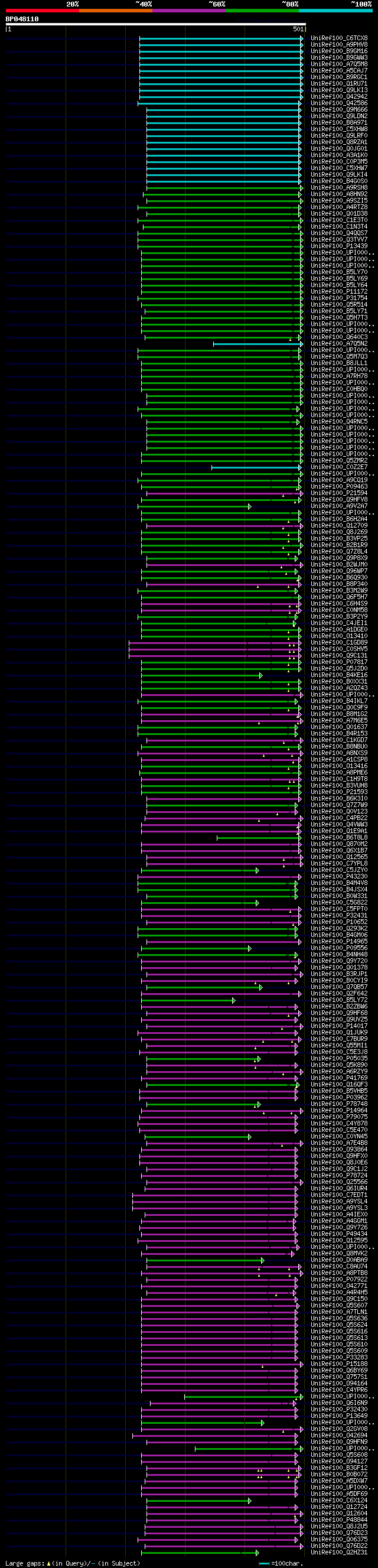This screenshot has height=1568, width=378.
Task: Click UniRef100_A7TLN1 entry
Action: [x=339, y=1312]
